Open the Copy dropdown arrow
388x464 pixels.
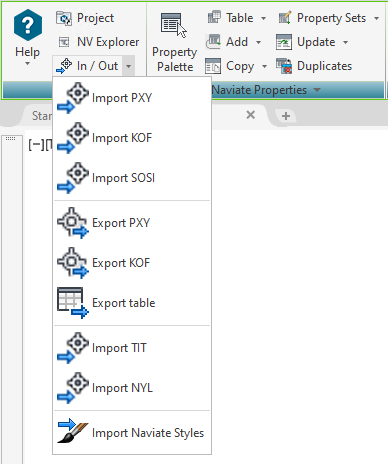pos(264,66)
